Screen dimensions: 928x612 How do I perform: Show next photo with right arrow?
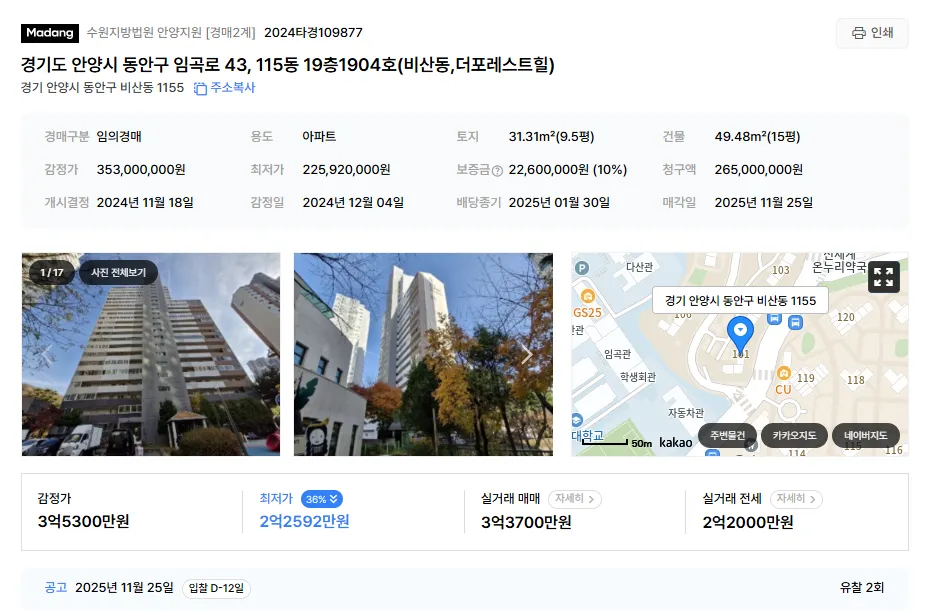click(x=527, y=355)
